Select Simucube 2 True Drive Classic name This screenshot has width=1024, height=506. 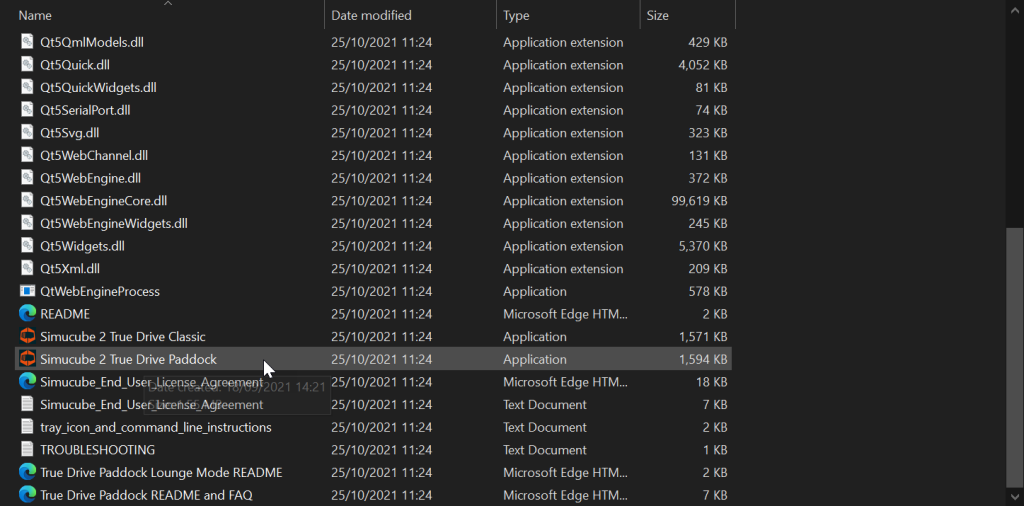tap(123, 336)
